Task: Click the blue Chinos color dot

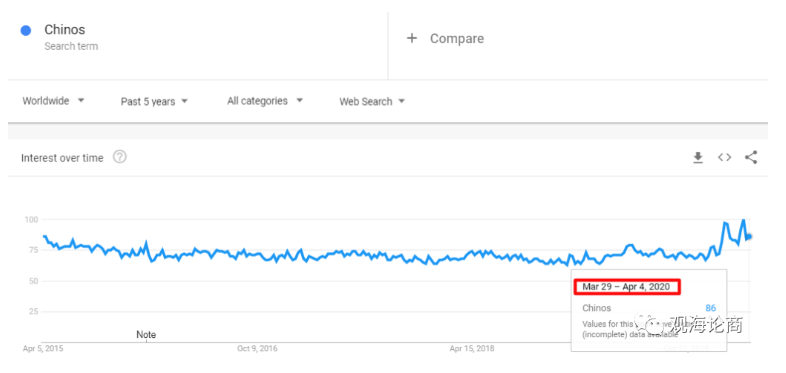Action: click(x=26, y=31)
